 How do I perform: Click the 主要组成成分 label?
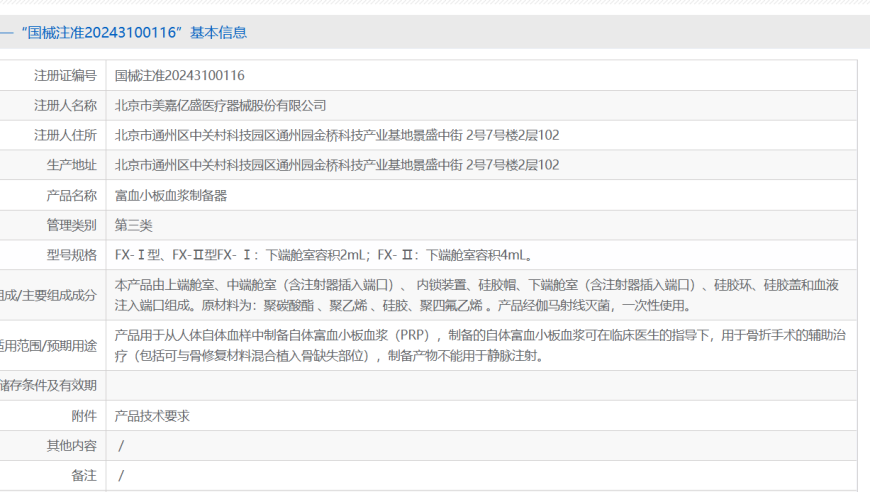48,295
